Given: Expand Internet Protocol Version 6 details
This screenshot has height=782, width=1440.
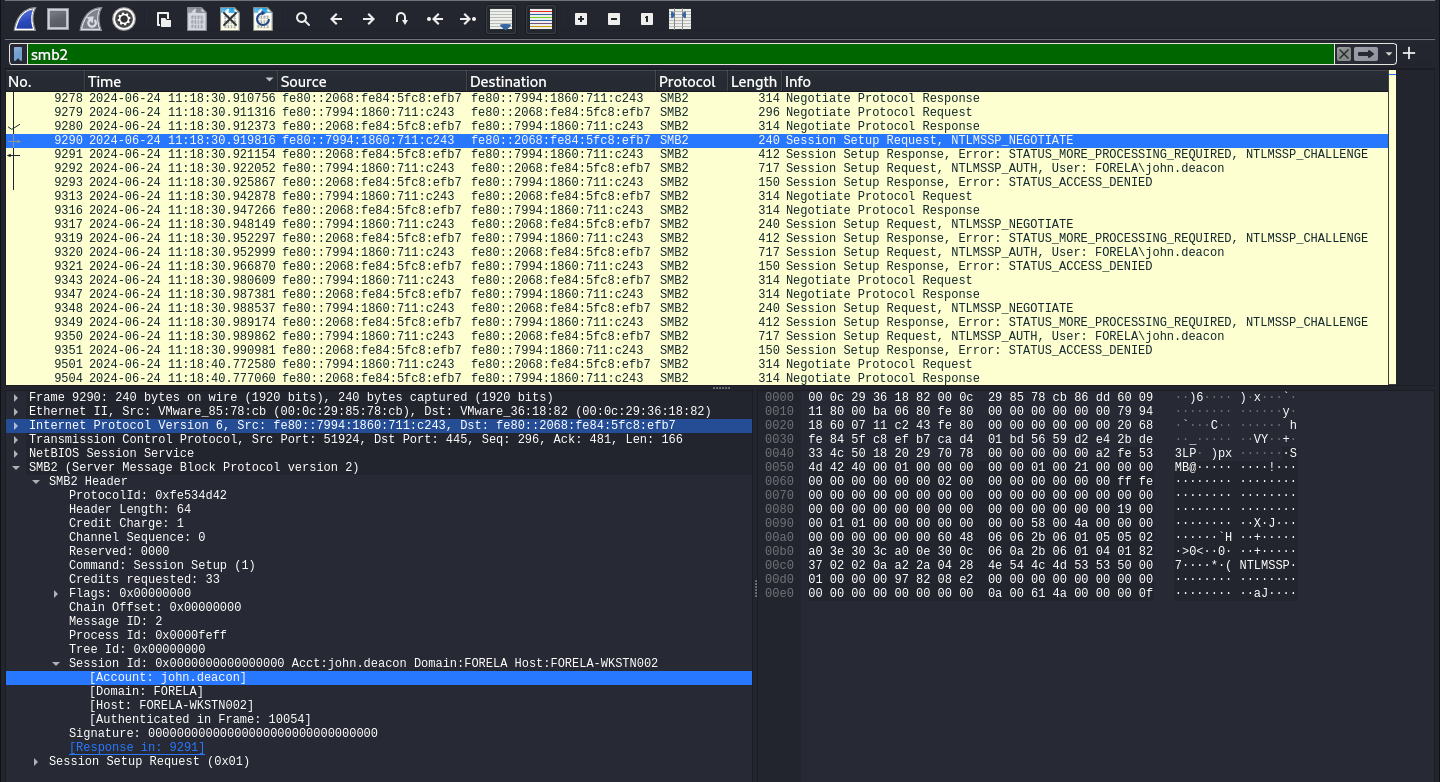Looking at the screenshot, I should click(x=17, y=426).
